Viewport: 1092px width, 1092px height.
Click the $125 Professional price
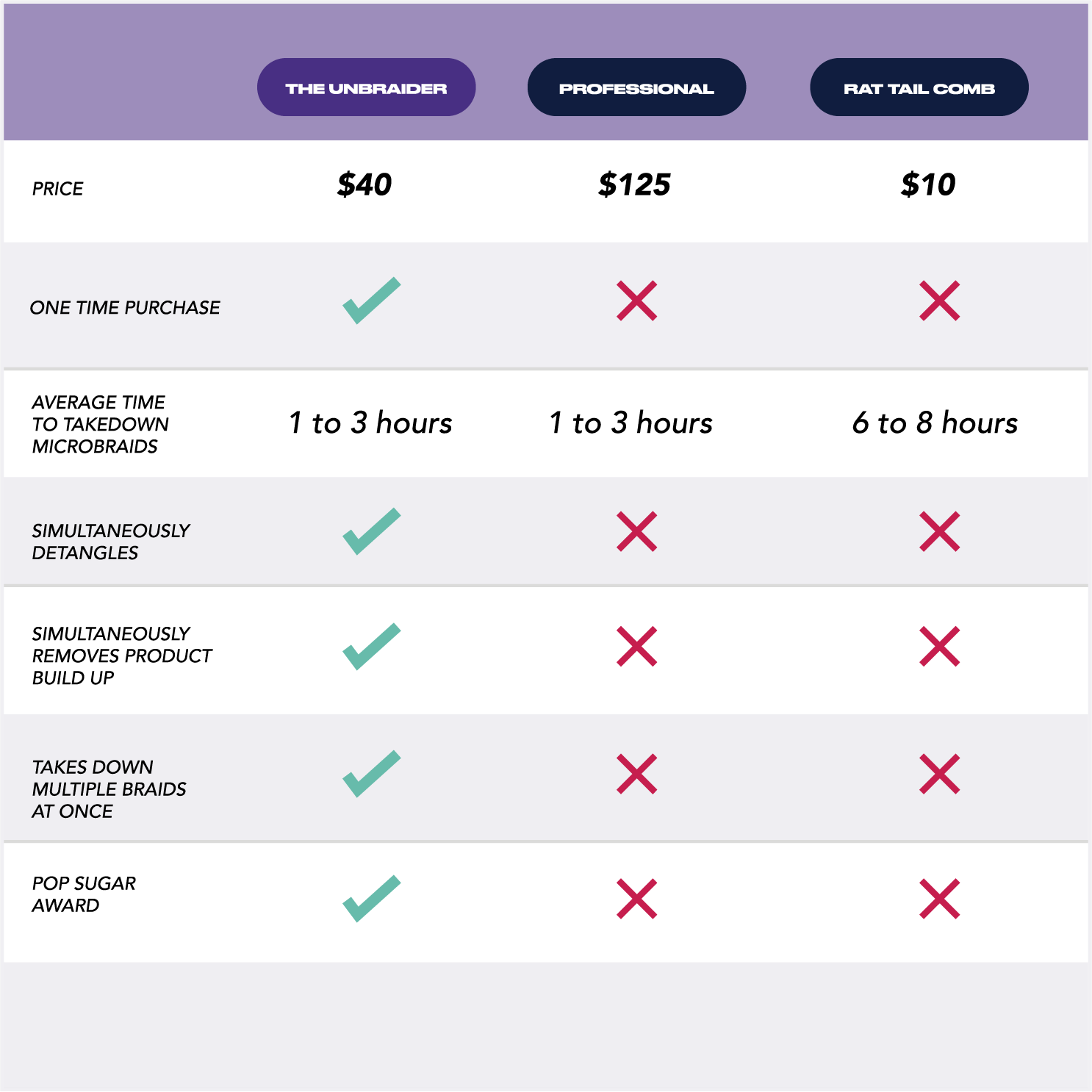(634, 184)
